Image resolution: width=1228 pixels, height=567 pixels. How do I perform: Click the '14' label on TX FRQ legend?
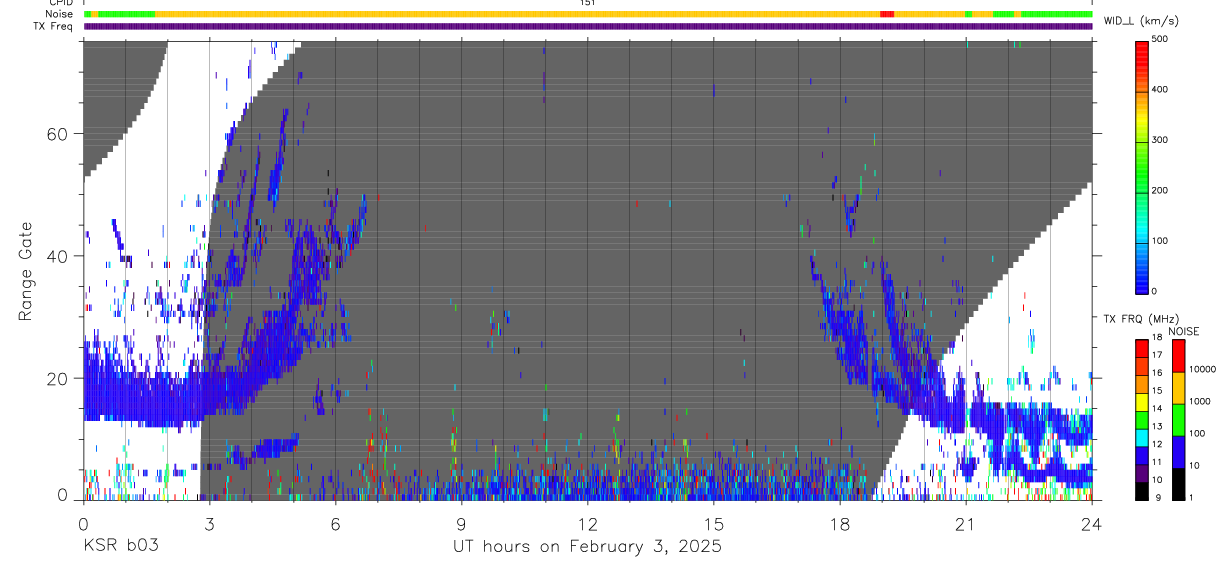(x=1158, y=409)
